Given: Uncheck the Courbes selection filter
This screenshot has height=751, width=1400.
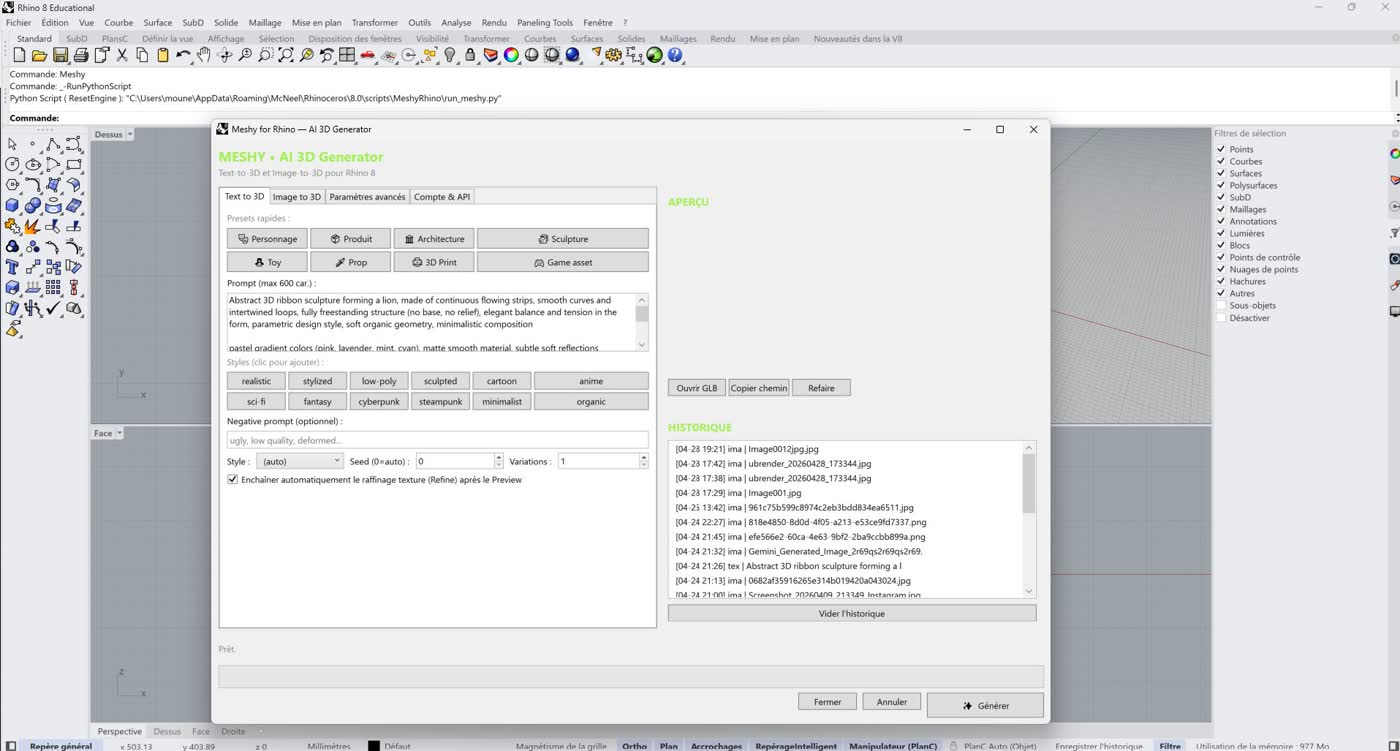Looking at the screenshot, I should pyautogui.click(x=1221, y=162).
